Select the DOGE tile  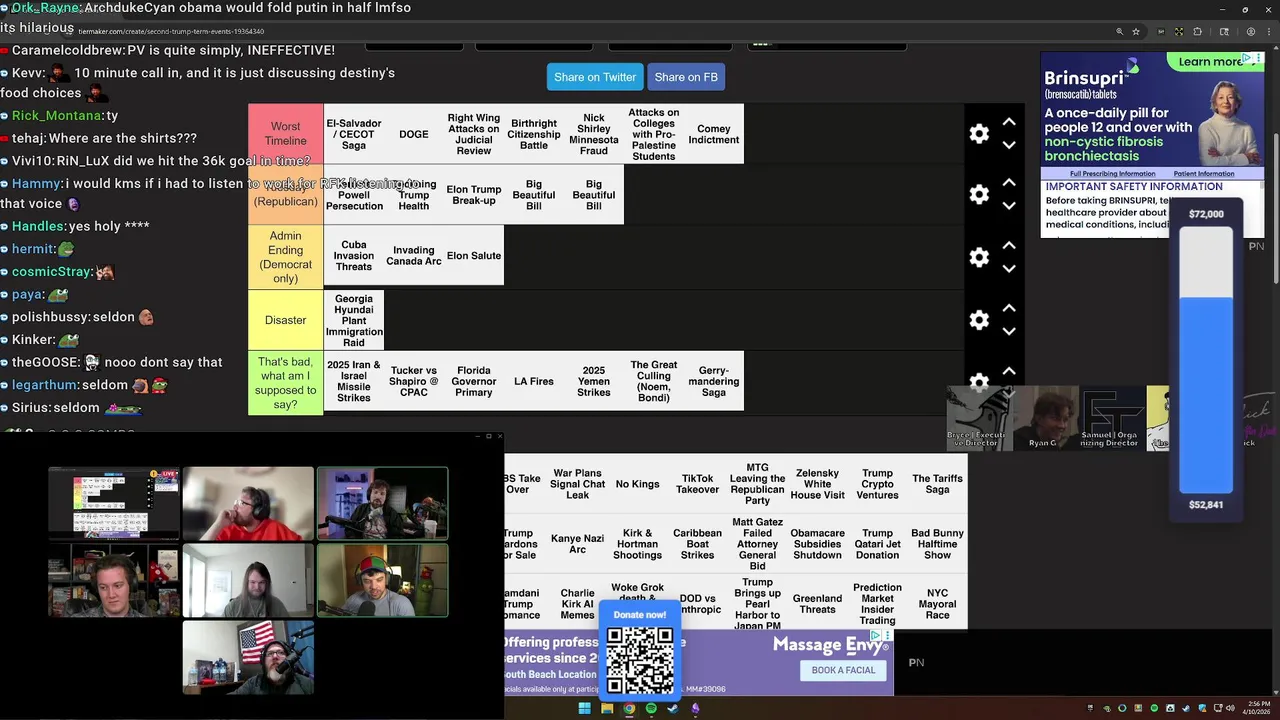point(414,134)
